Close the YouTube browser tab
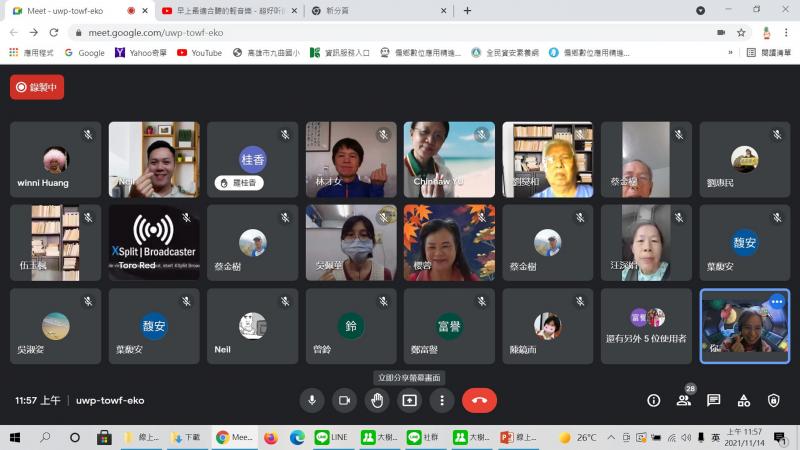 (x=294, y=11)
